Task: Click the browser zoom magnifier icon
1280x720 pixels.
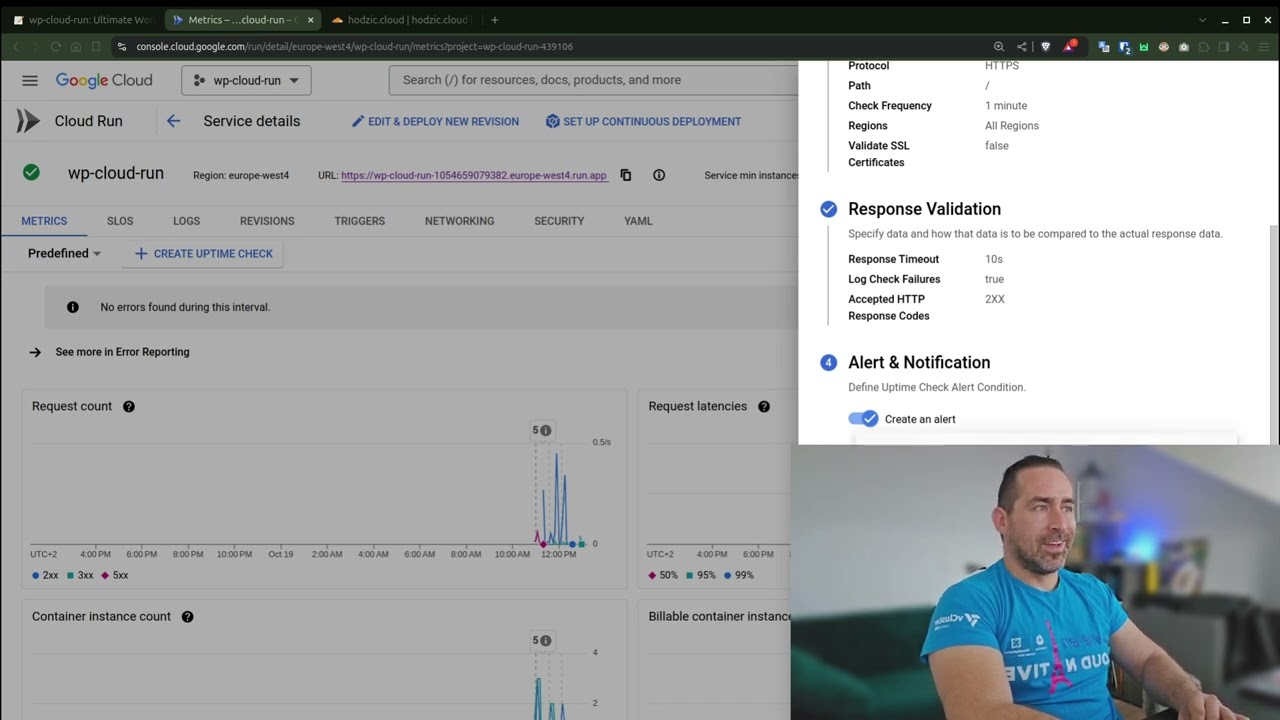Action: pyautogui.click(x=999, y=47)
